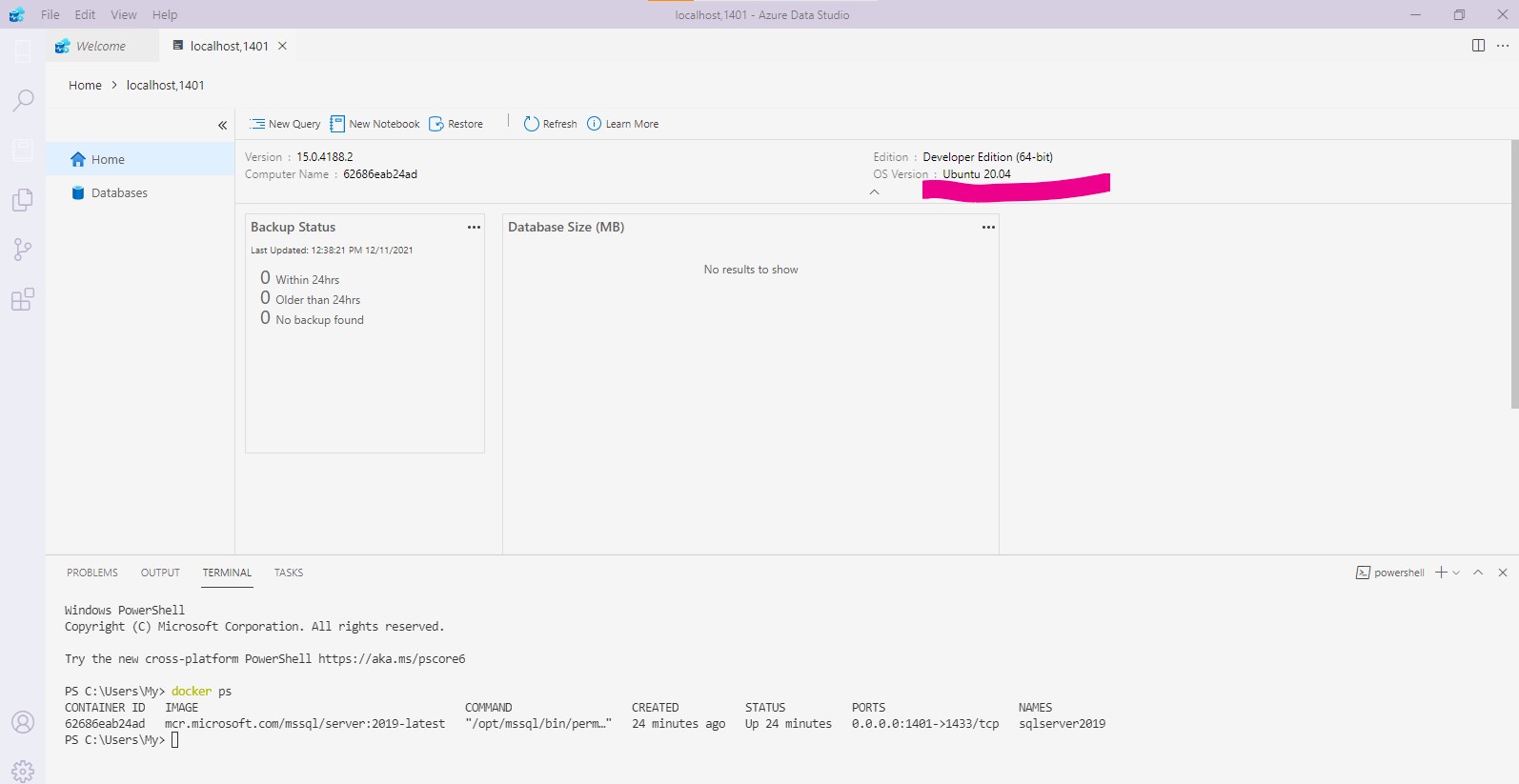
Task: Close the localhost,1401 tab
Action: pos(282,46)
